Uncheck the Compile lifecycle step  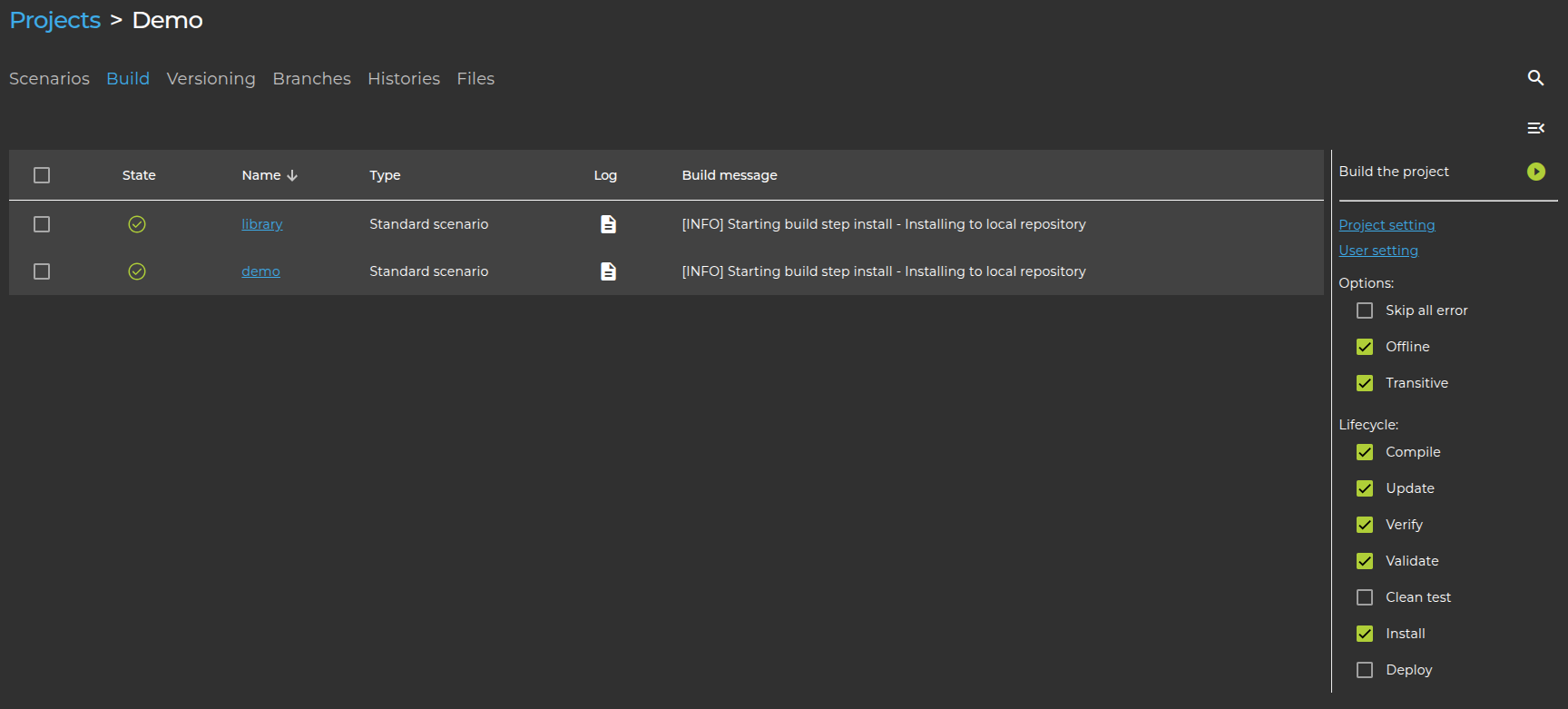pyautogui.click(x=1365, y=452)
